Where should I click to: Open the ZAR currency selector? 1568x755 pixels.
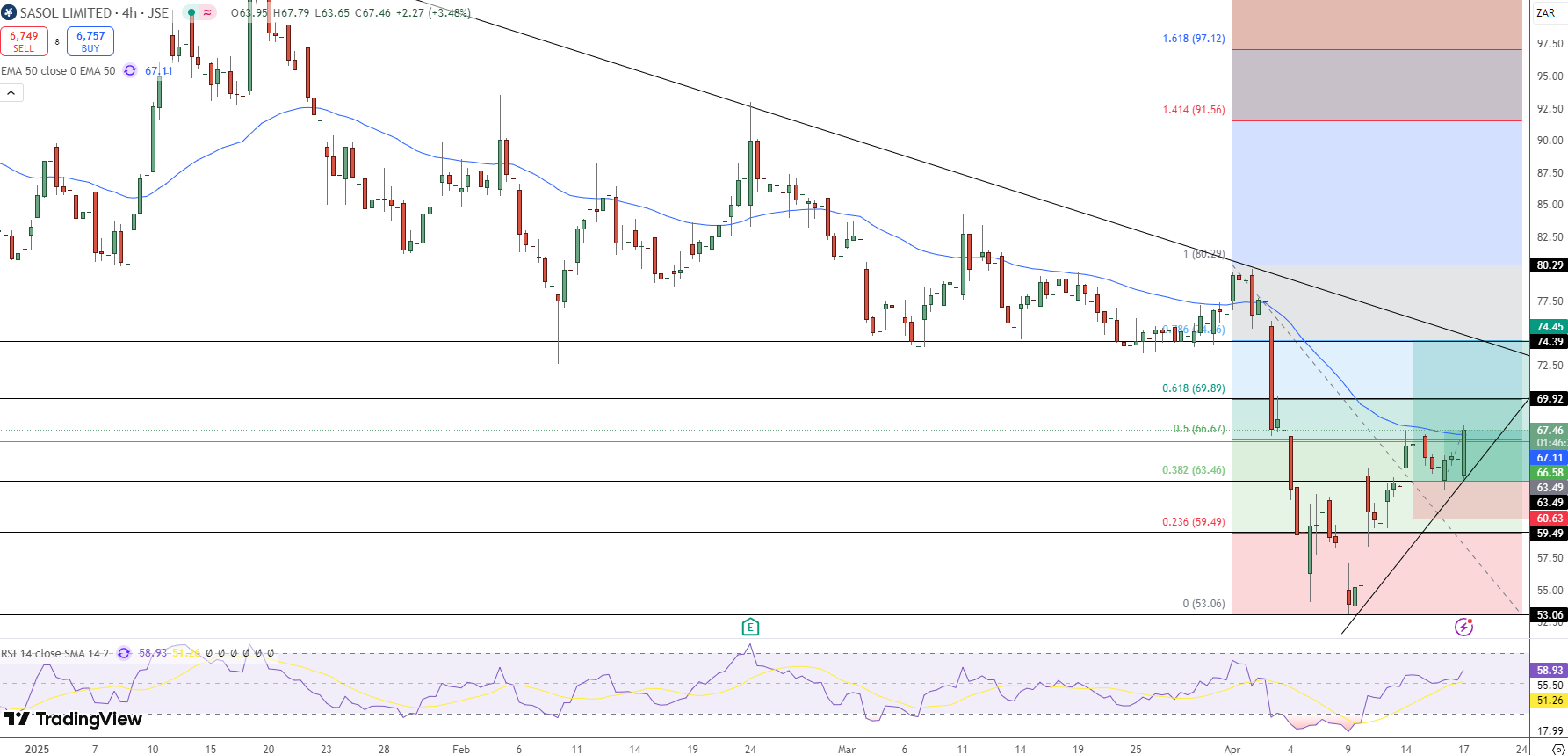point(1546,13)
